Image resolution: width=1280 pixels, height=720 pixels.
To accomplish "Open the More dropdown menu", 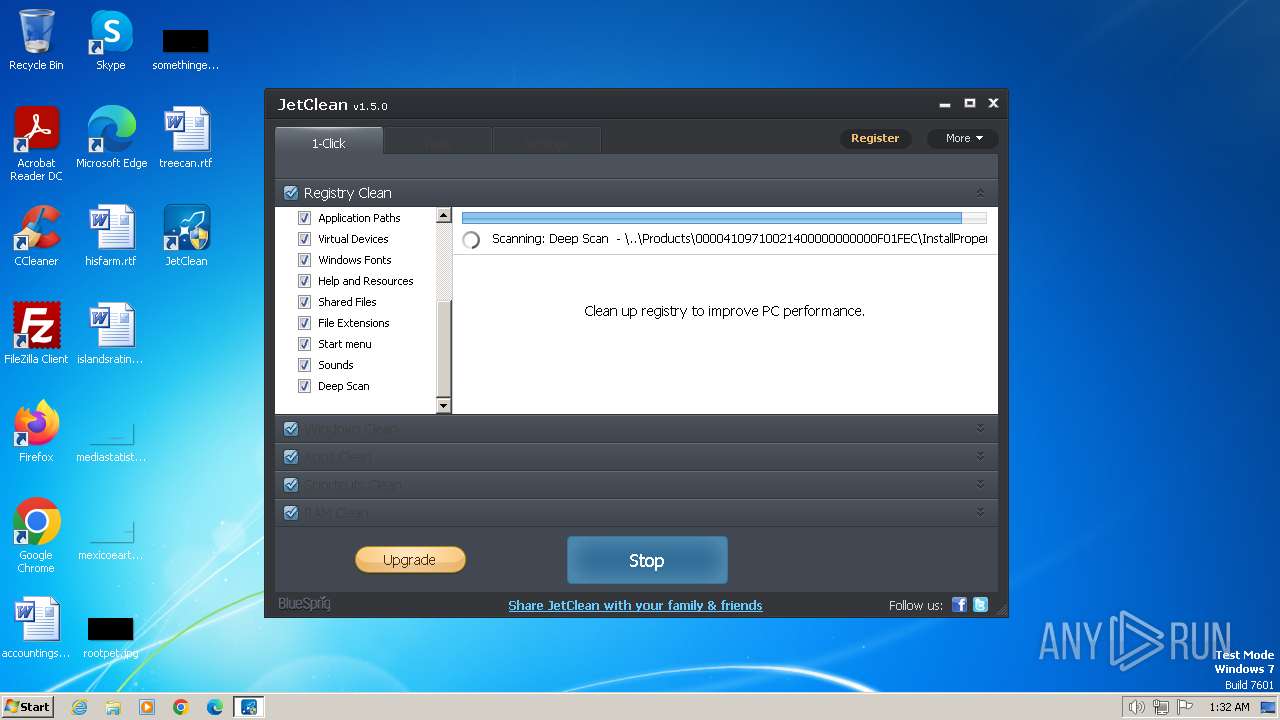I will [963, 138].
